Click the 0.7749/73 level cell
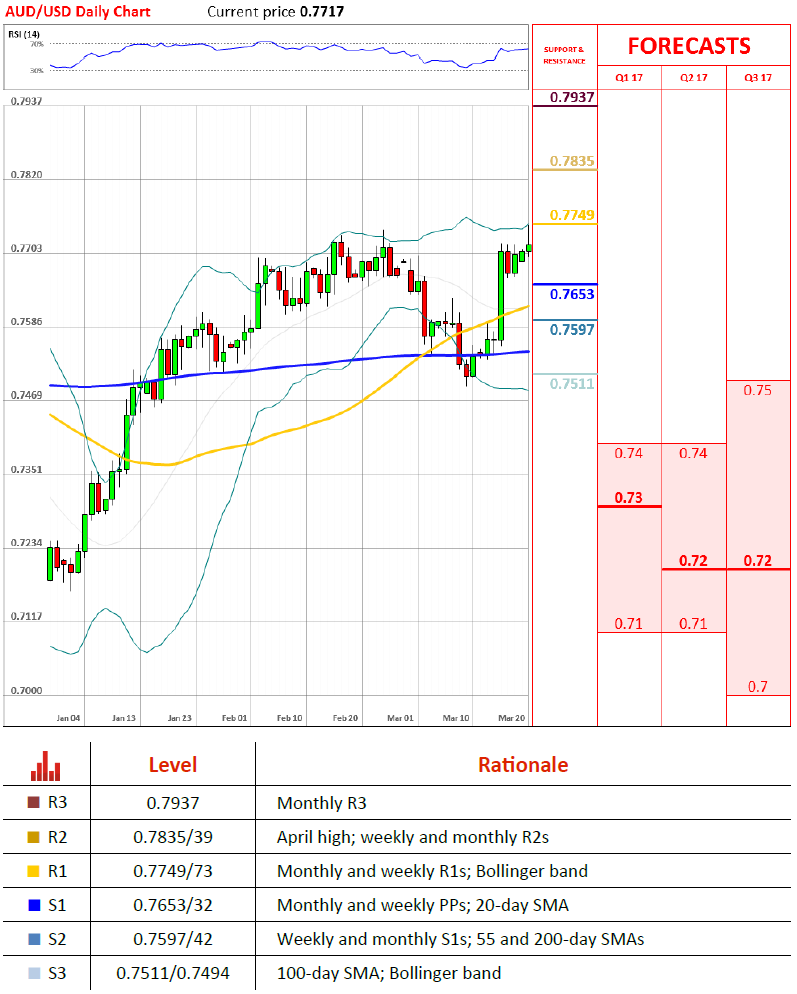 point(172,872)
